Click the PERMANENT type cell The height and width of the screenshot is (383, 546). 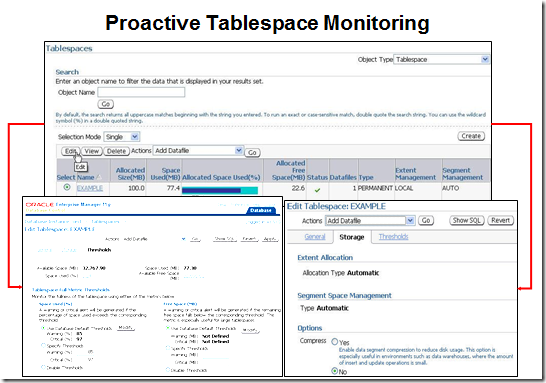375,188
